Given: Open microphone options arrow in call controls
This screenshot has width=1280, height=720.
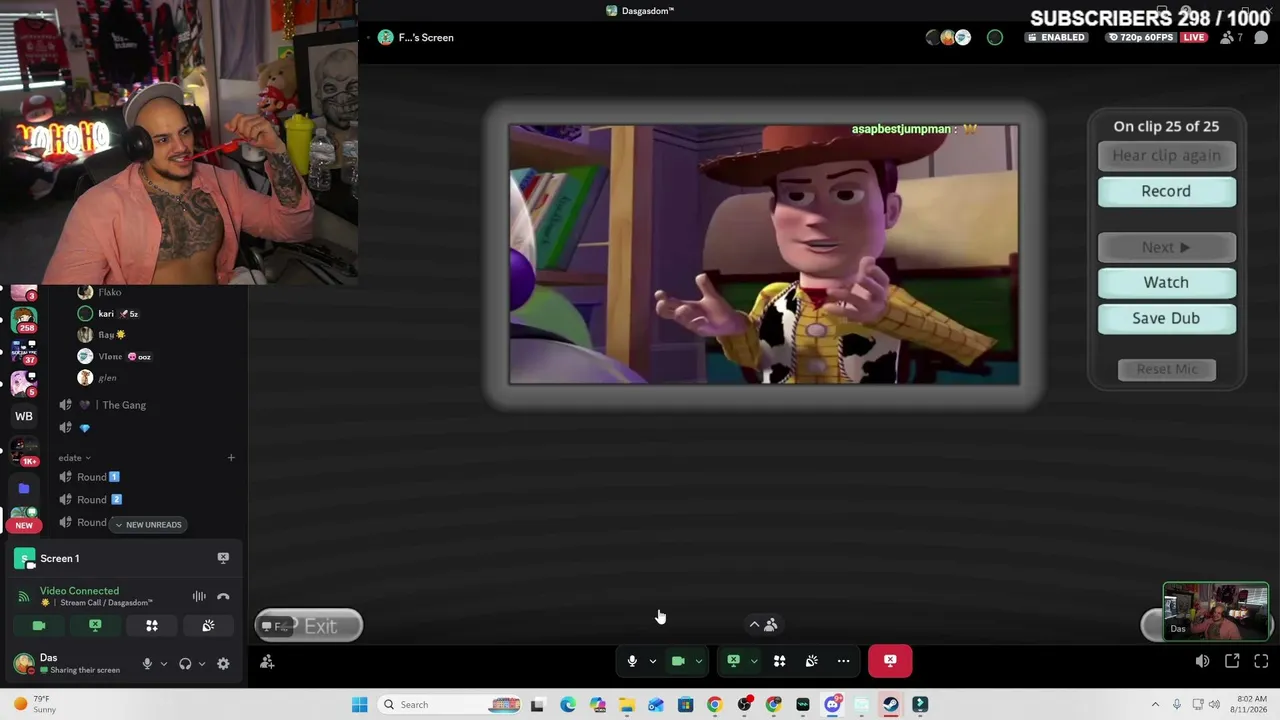Looking at the screenshot, I should tap(653, 661).
